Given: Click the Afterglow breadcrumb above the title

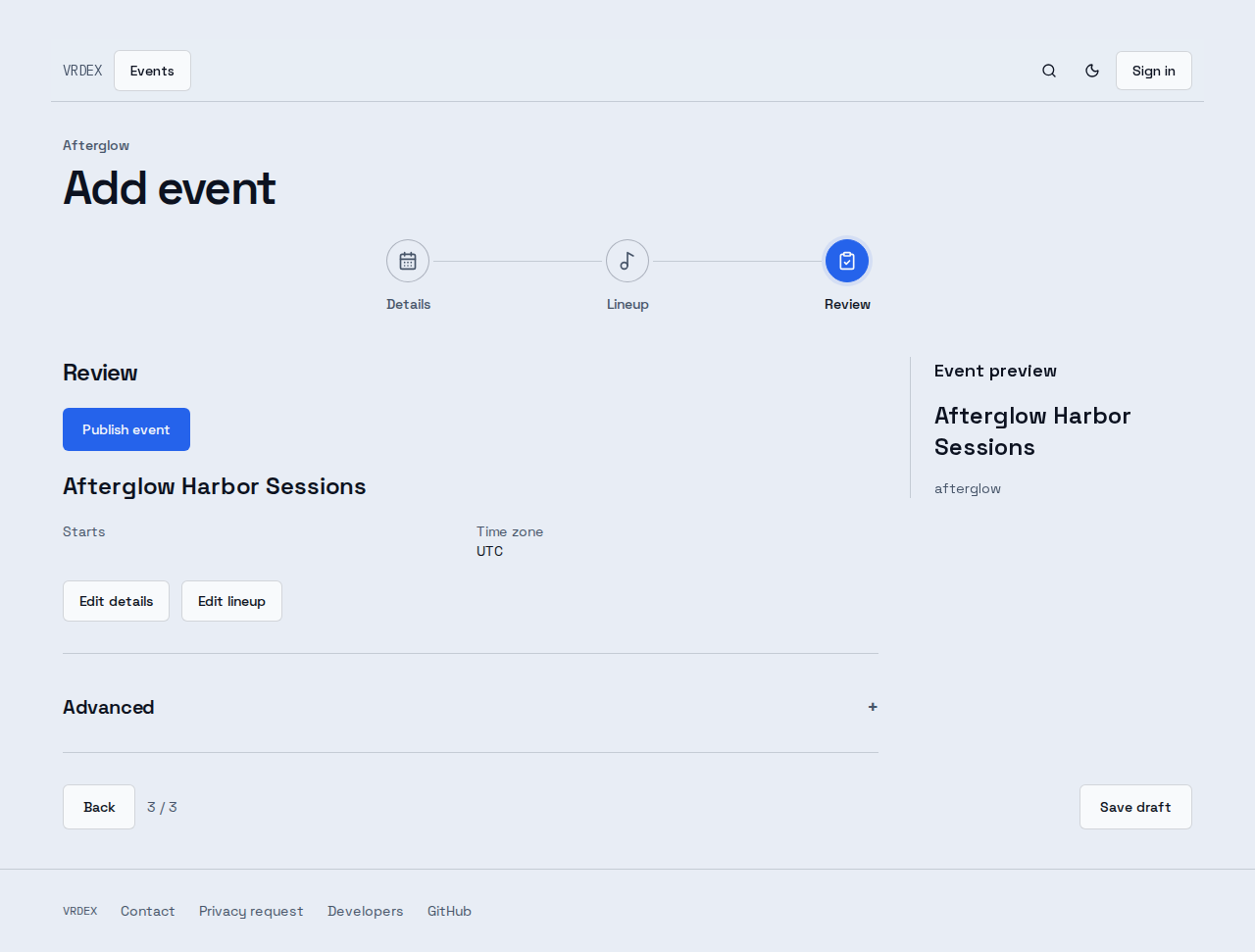Looking at the screenshot, I should pyautogui.click(x=96, y=145).
